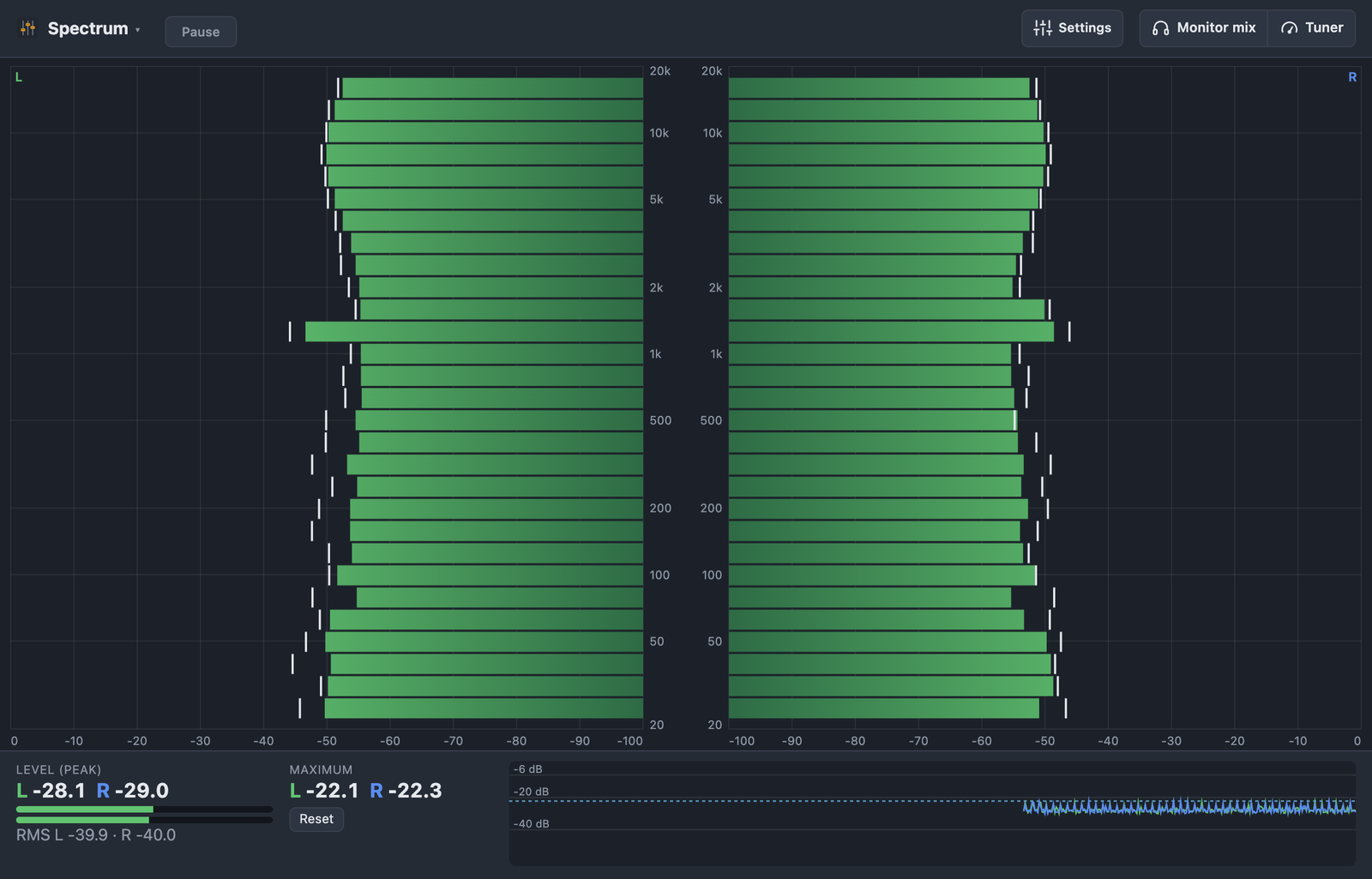The image size is (1372, 879).
Task: Click the left axis -100 label
Action: tap(630, 741)
